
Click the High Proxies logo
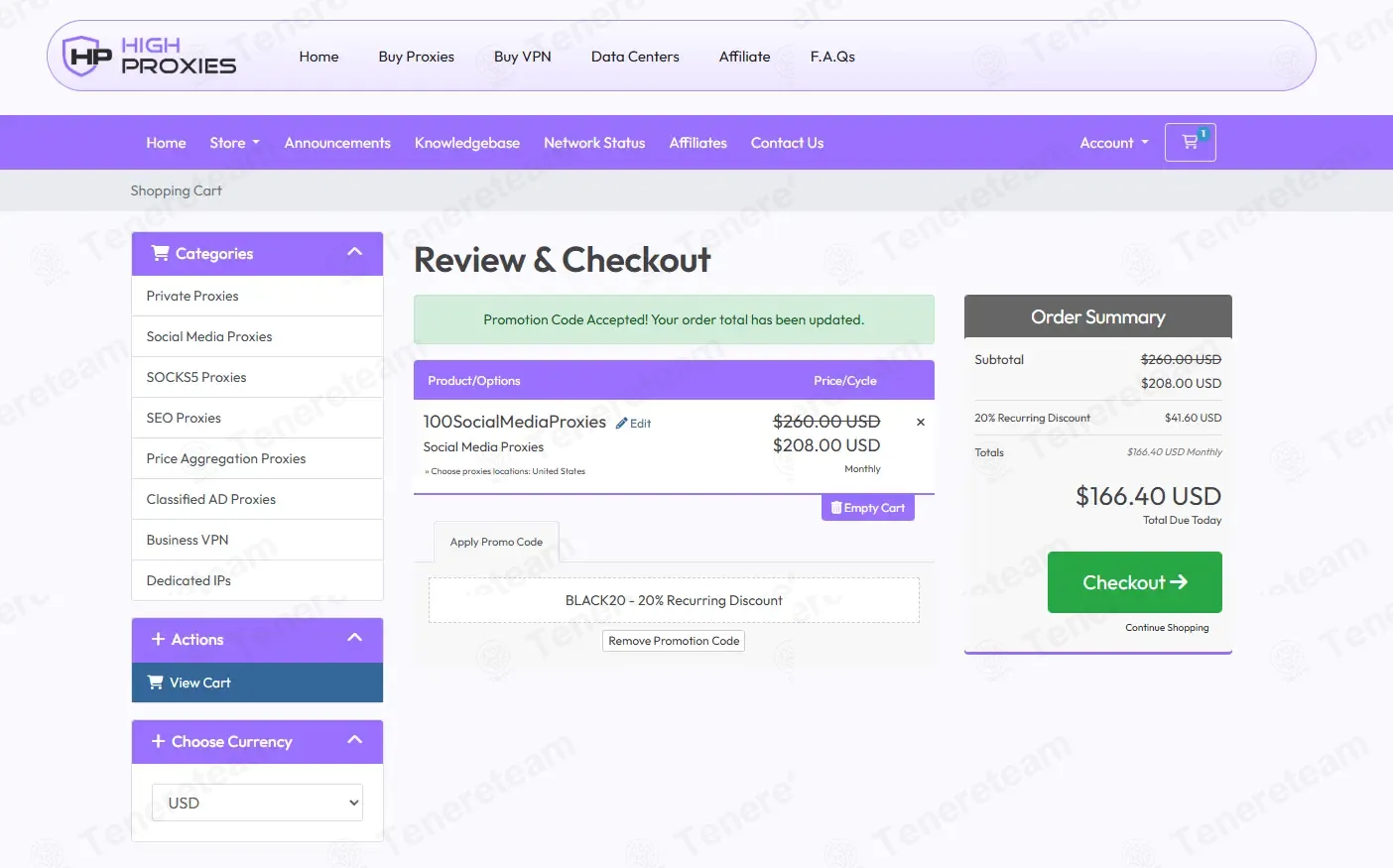point(150,57)
